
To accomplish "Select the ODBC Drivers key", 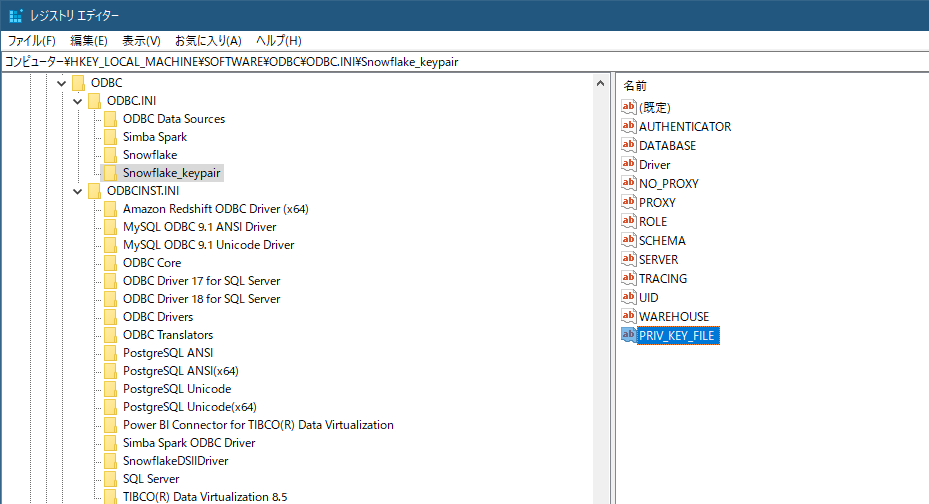I will [x=158, y=317].
